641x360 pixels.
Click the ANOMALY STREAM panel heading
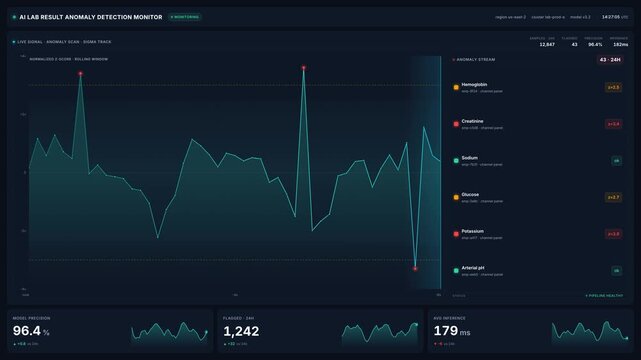[x=475, y=60]
